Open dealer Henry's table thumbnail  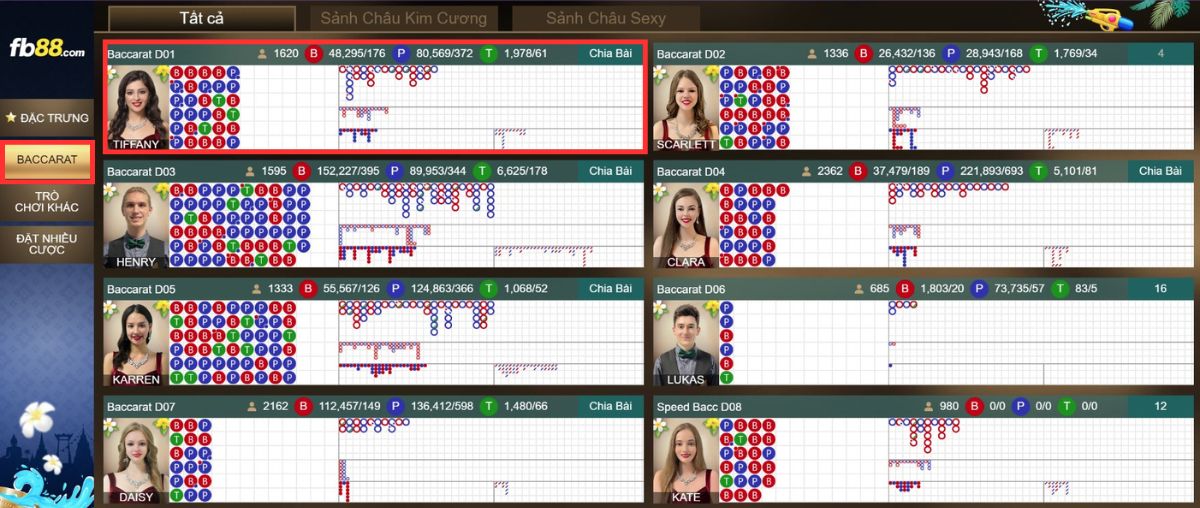pyautogui.click(x=137, y=226)
